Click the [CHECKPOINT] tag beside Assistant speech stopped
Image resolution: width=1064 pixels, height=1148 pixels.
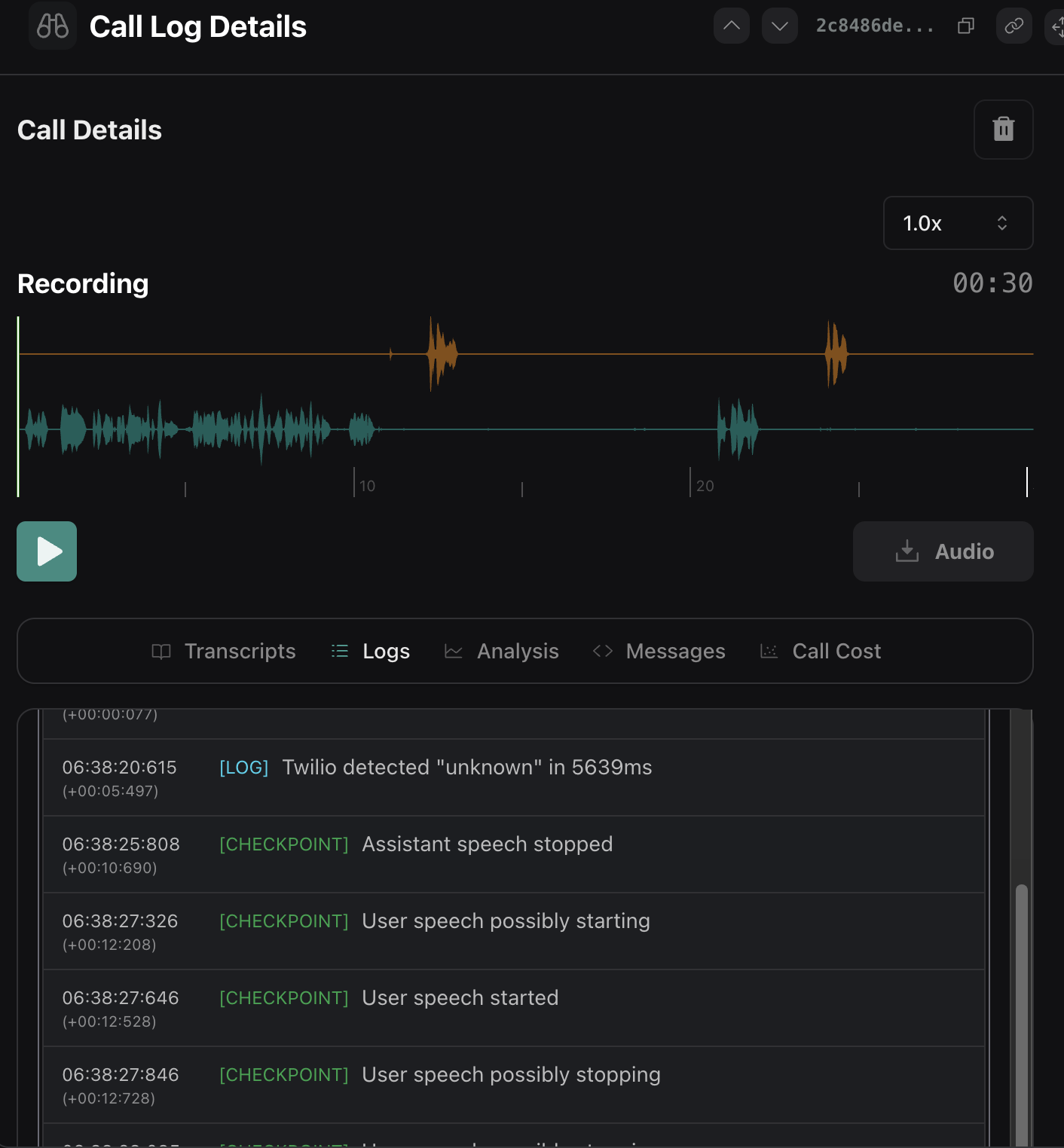(x=284, y=844)
